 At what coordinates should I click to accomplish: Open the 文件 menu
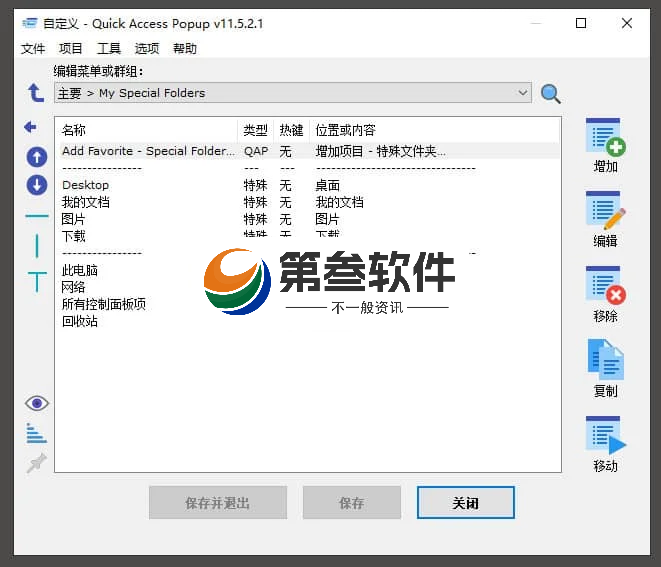33,48
